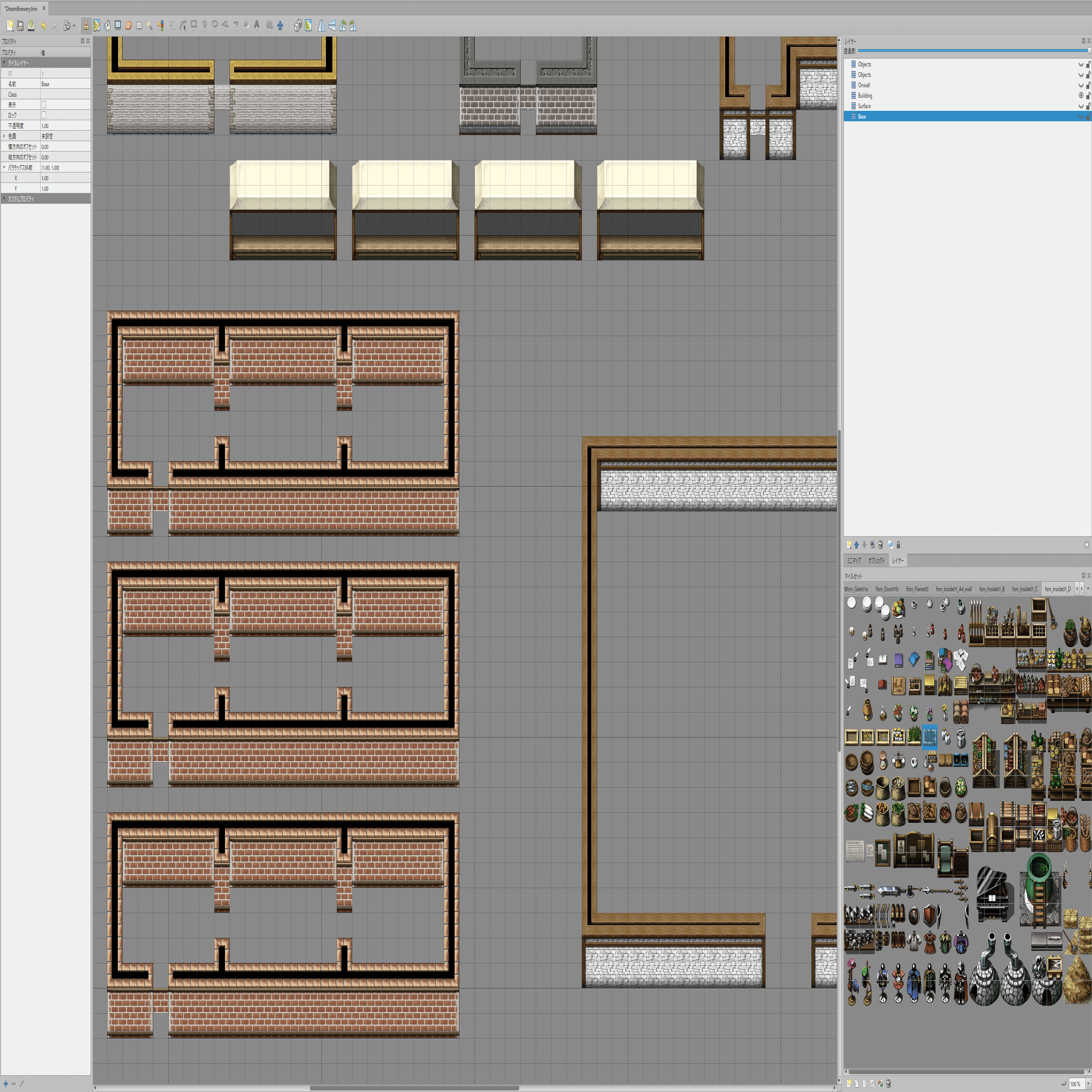Raise layer with blue up arrow
This screenshot has height=1092, width=1092.
click(856, 545)
